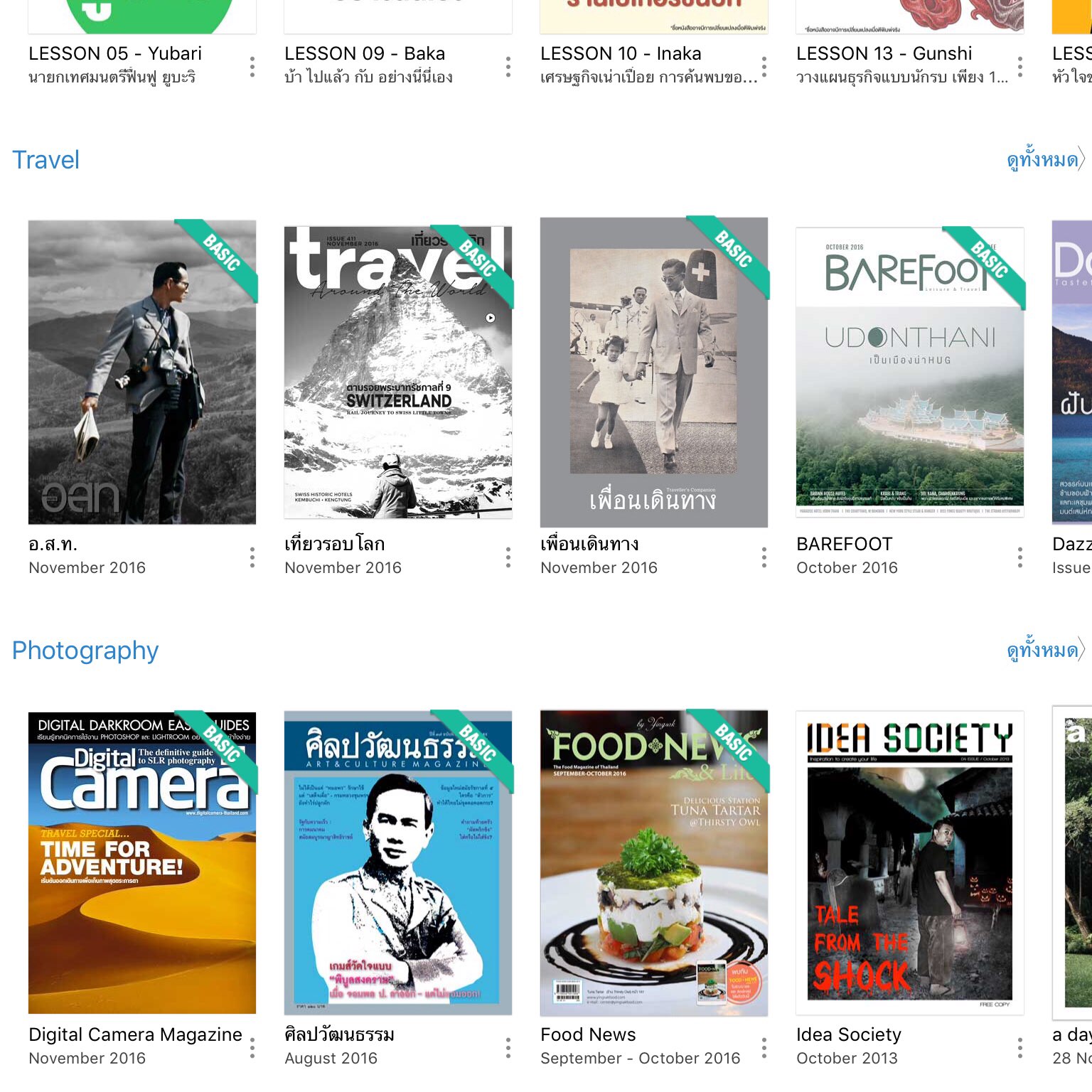Viewport: 1092px width, 1092px height.
Task: Open three-dot menu for Food News
Action: 764,1047
